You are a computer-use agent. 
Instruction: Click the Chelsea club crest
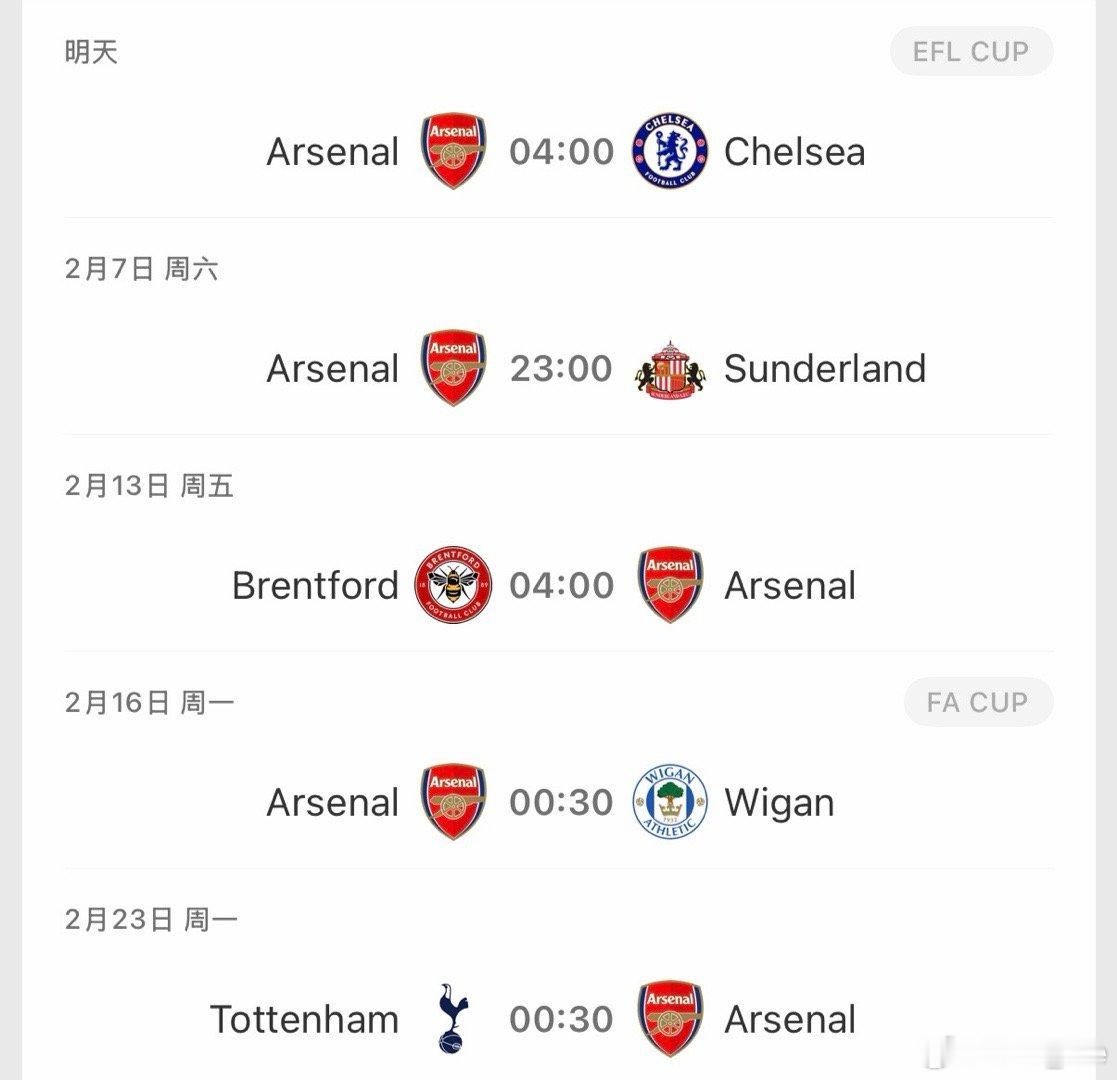[670, 151]
